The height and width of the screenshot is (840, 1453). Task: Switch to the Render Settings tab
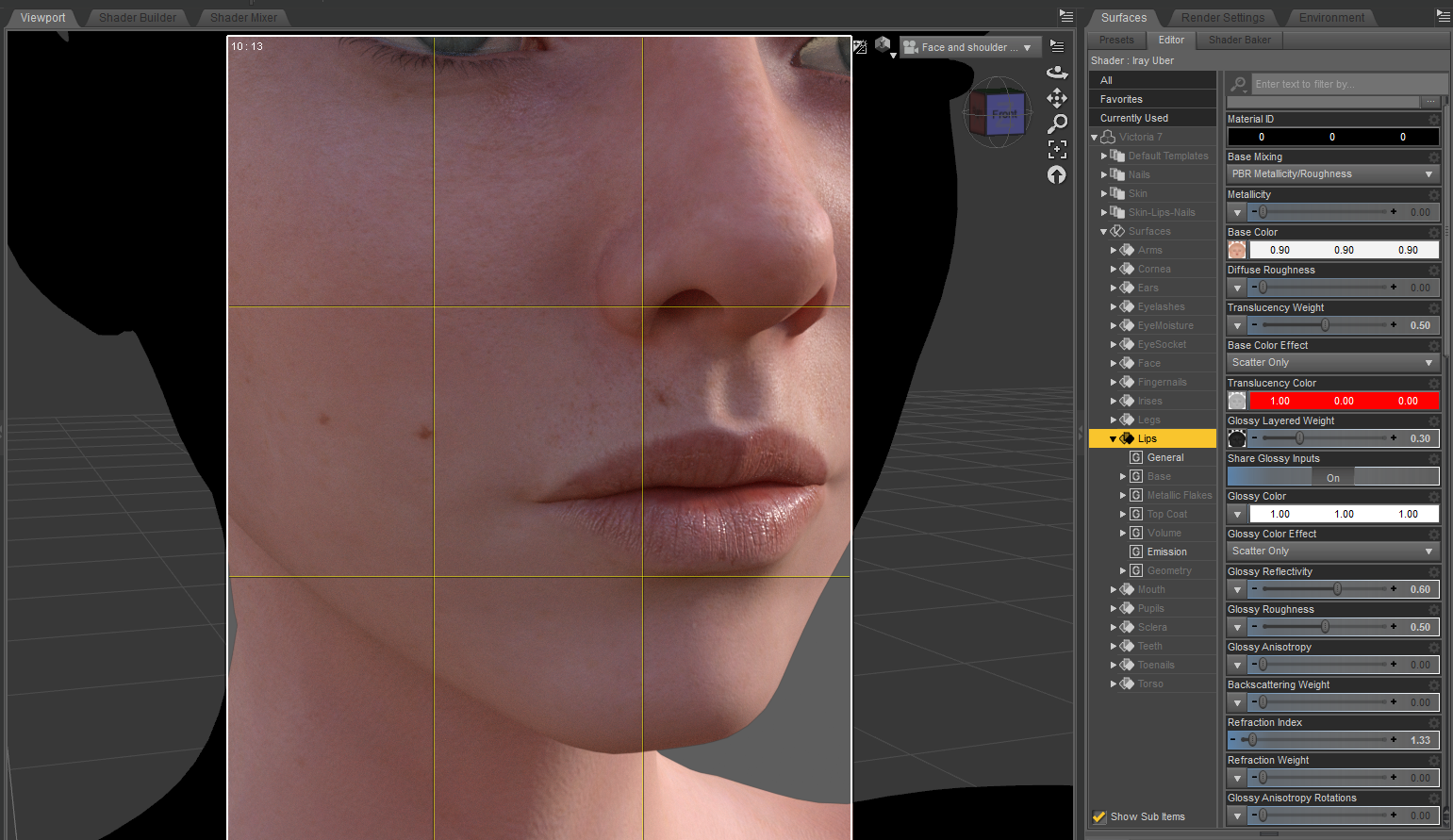click(1223, 17)
